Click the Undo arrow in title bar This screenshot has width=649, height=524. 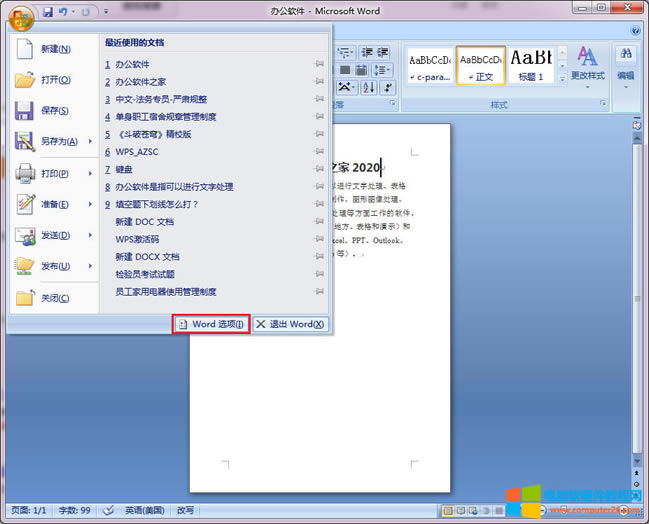(x=63, y=11)
